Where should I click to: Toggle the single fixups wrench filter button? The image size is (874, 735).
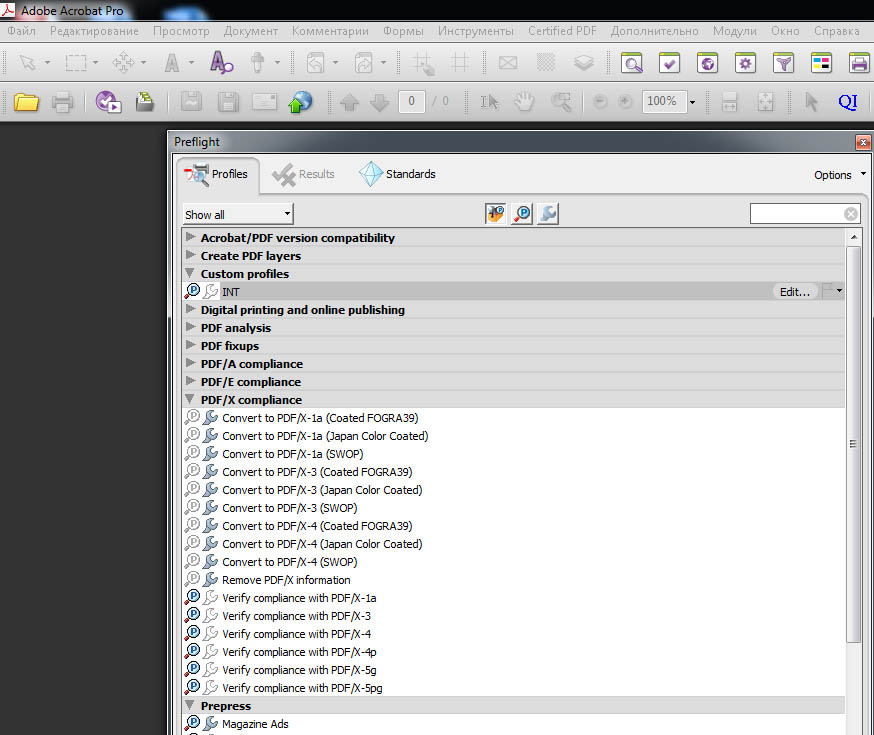click(x=548, y=213)
